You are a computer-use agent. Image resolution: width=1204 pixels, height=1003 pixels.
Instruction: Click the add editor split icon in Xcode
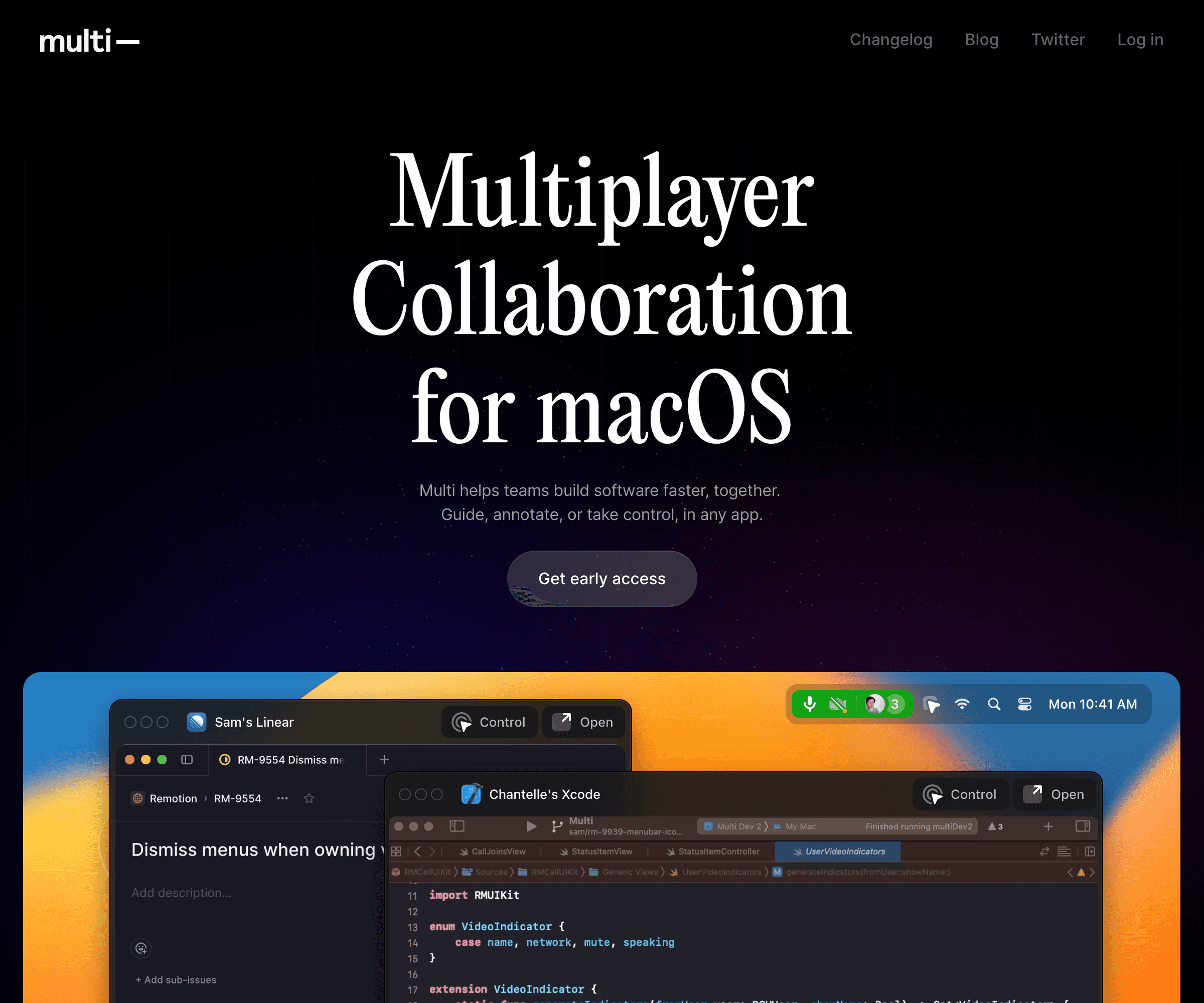pyautogui.click(x=1090, y=851)
